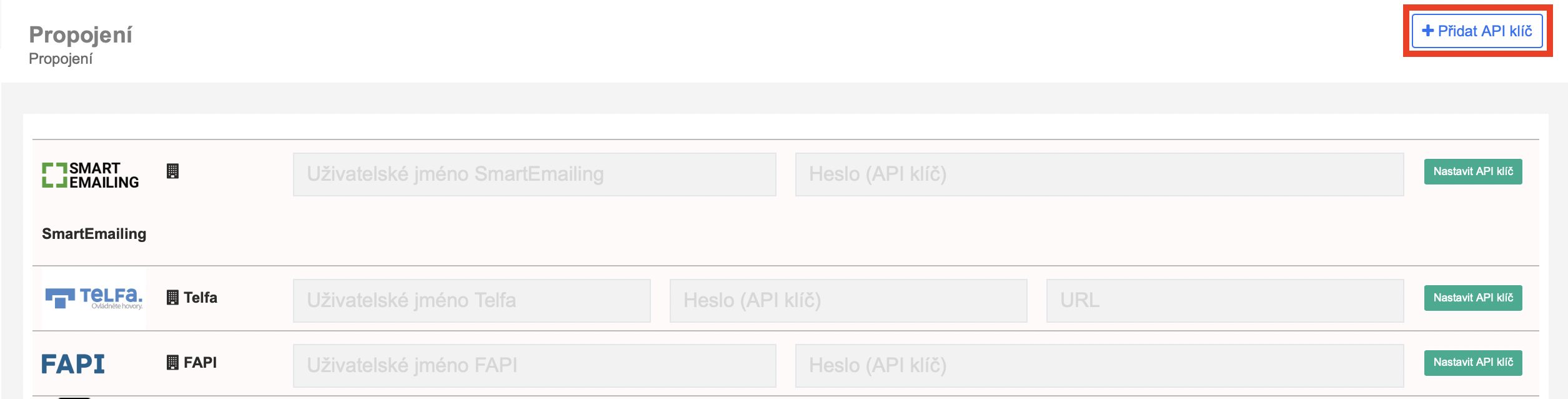1568x399 pixels.
Task: Click the Propojení breadcrumb text
Action: point(61,59)
